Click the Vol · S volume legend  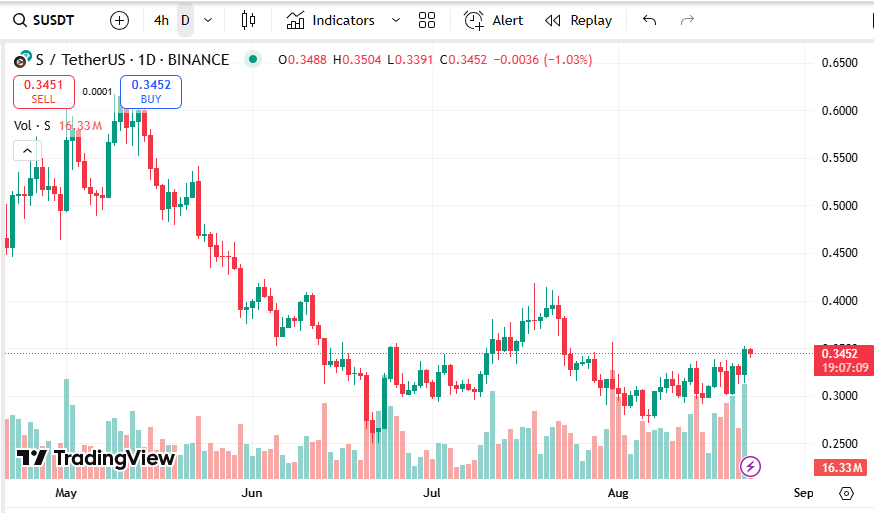tap(32, 125)
